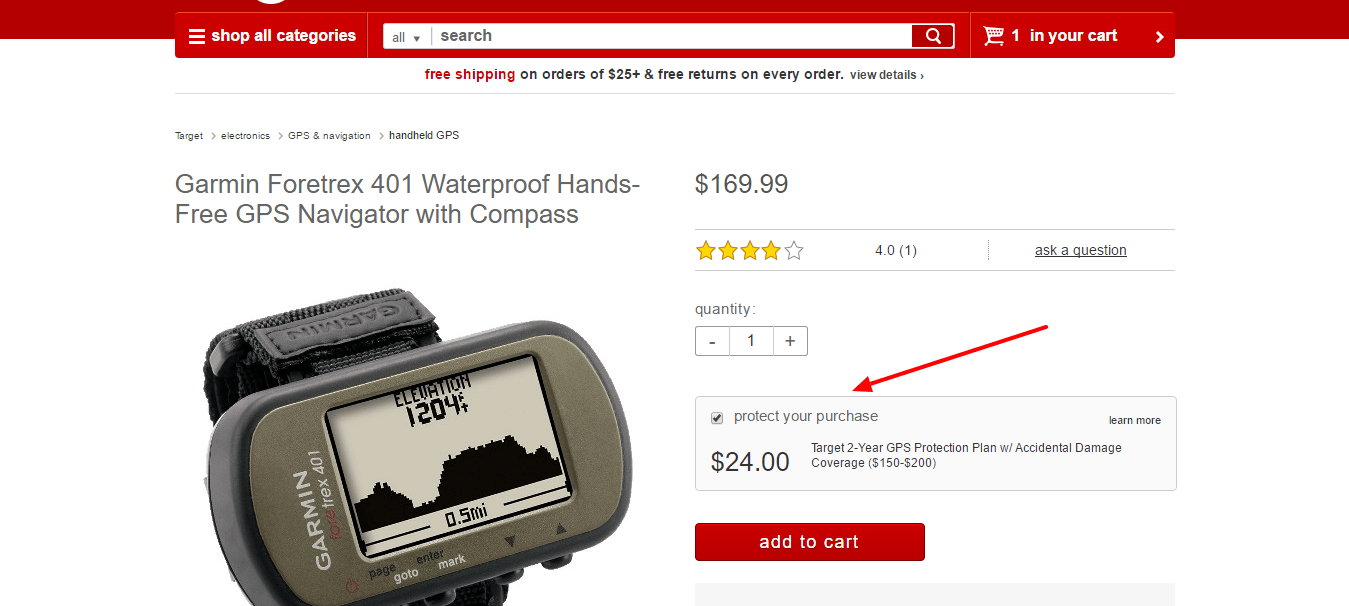Click the first gold rating star

706,251
